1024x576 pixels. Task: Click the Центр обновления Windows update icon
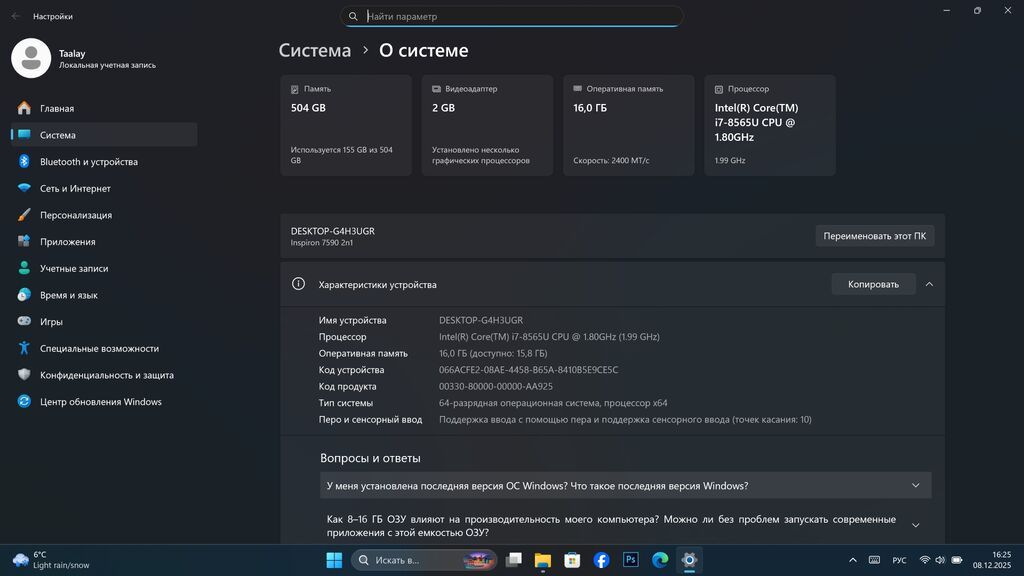[24, 402]
